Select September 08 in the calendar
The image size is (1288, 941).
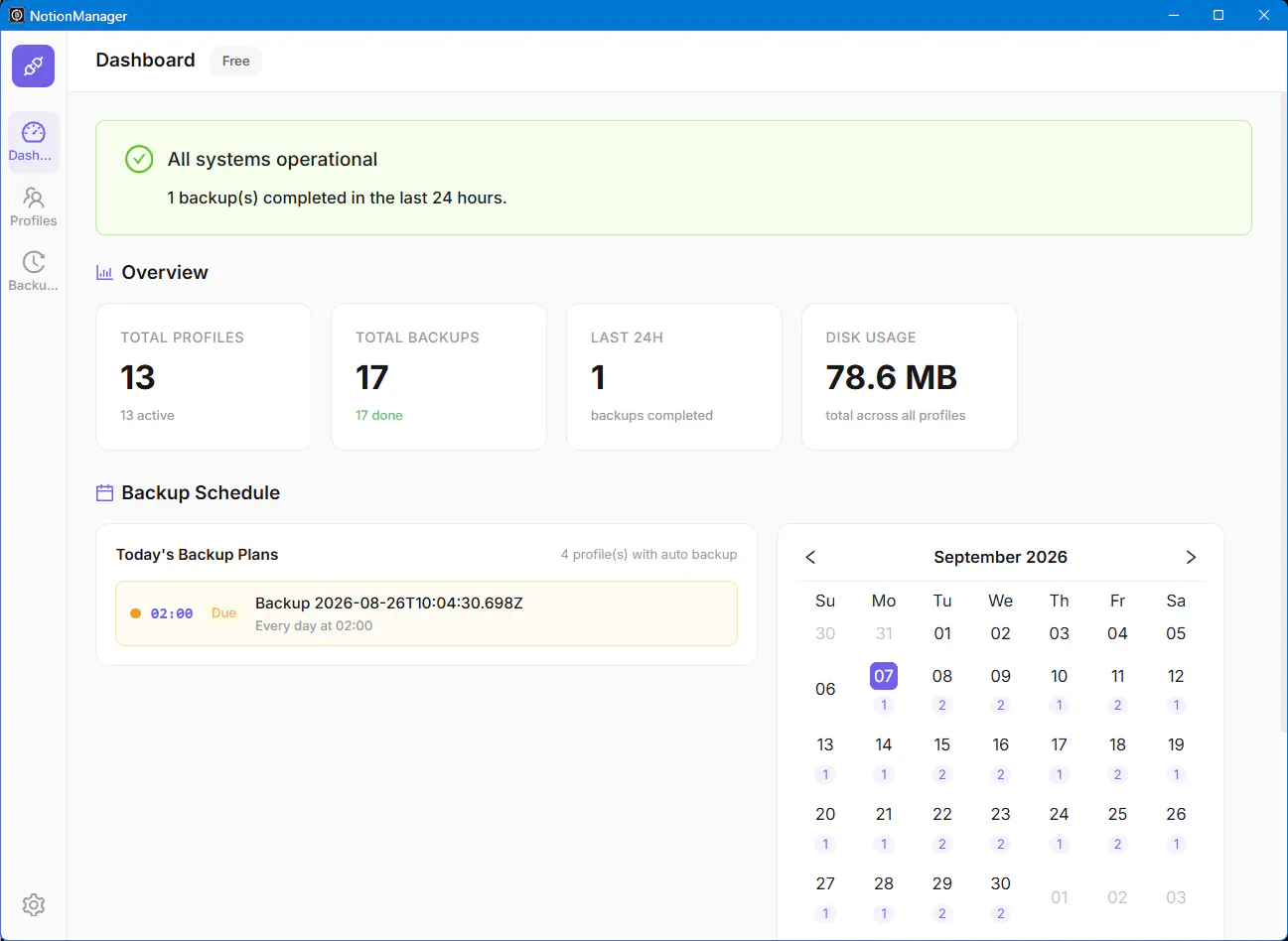click(942, 676)
